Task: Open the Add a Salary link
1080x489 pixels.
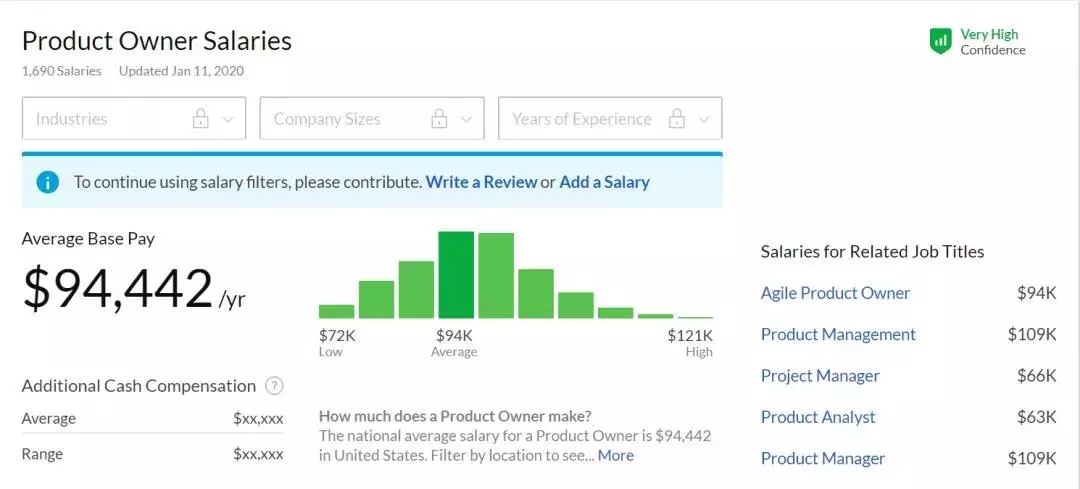Action: (x=604, y=182)
